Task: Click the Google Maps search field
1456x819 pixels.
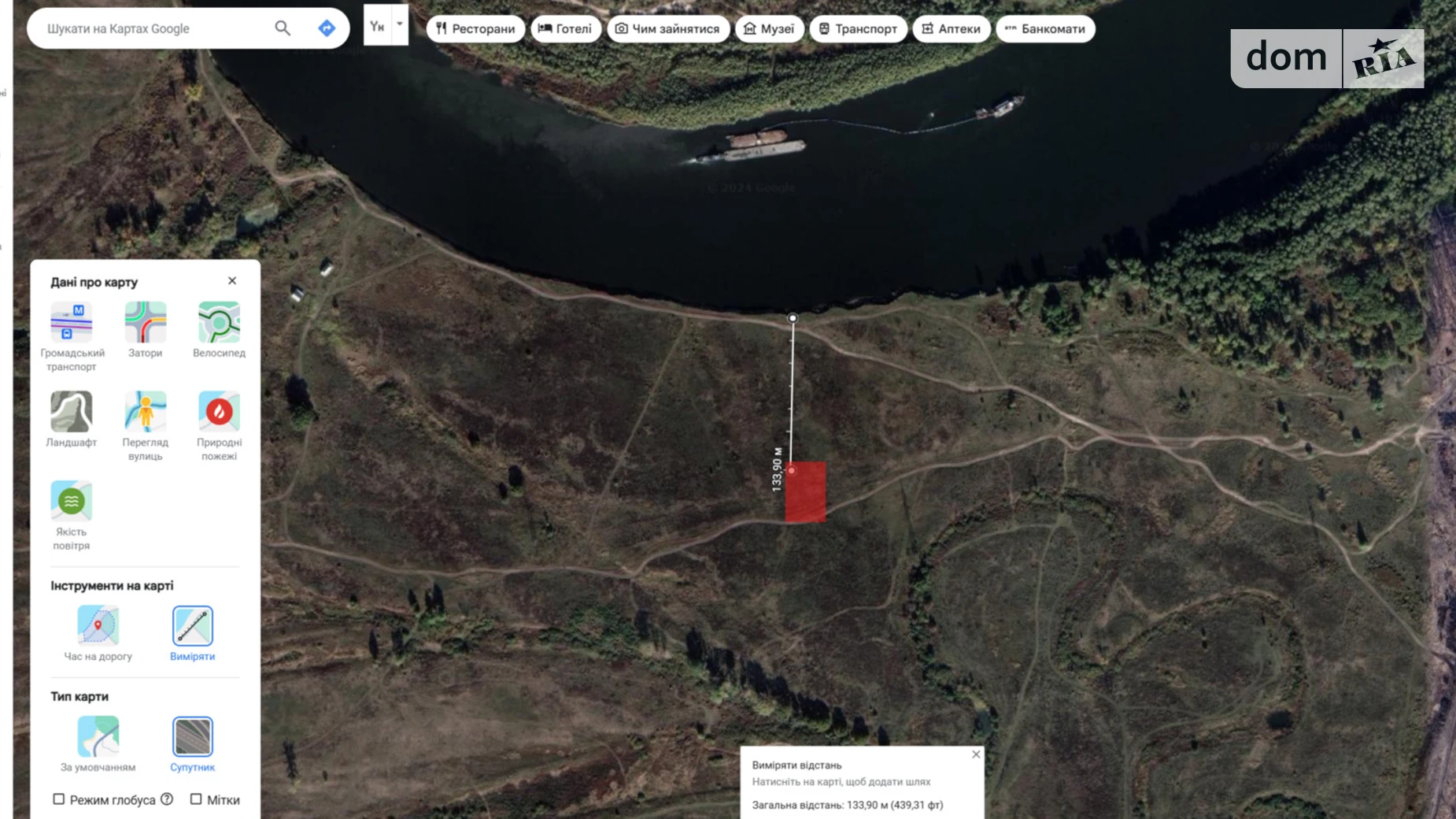Action: coord(150,29)
